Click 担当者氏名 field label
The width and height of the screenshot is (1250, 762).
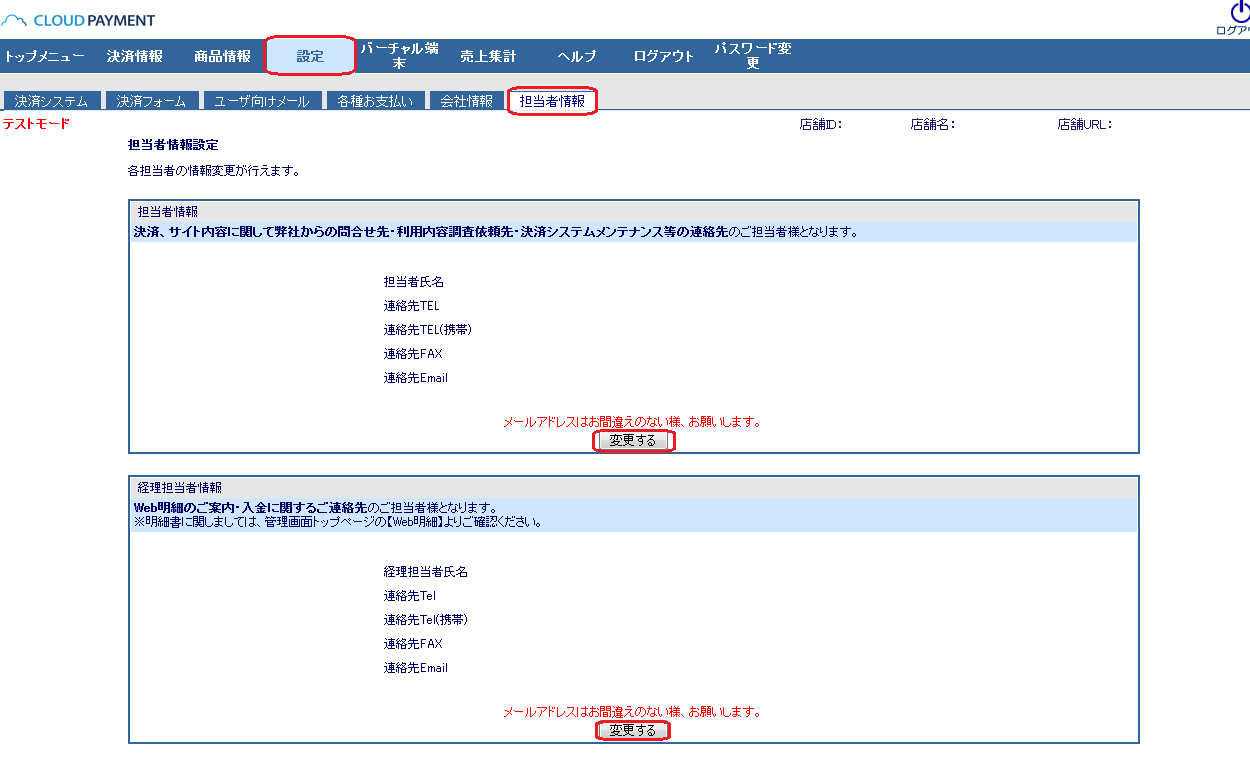(414, 282)
